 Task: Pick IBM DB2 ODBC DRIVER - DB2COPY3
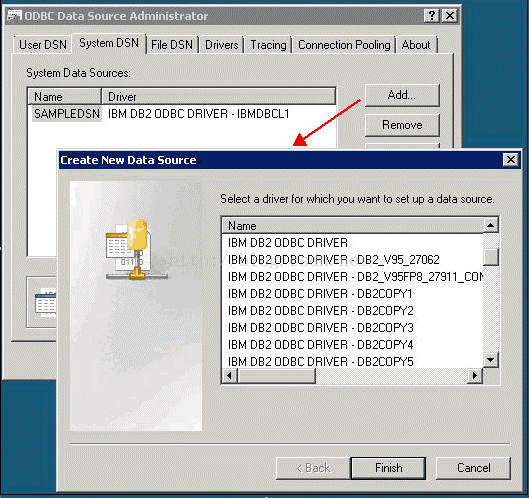pos(353,328)
